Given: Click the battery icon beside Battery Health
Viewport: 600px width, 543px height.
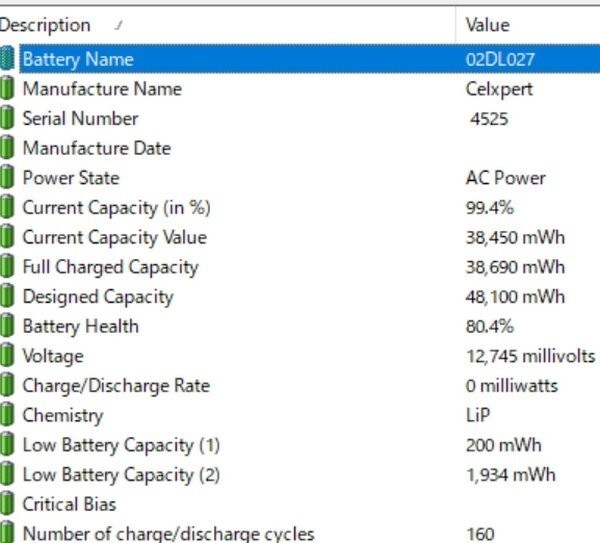Looking at the screenshot, I should coord(7,326).
